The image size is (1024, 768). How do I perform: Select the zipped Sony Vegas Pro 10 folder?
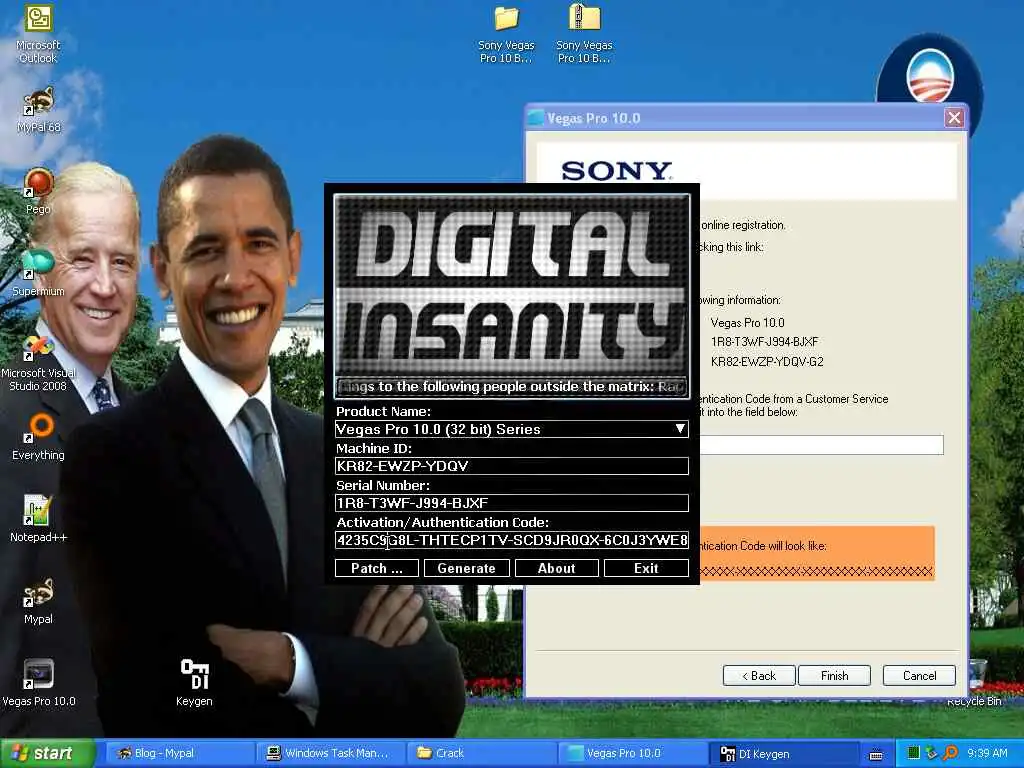pyautogui.click(x=584, y=33)
